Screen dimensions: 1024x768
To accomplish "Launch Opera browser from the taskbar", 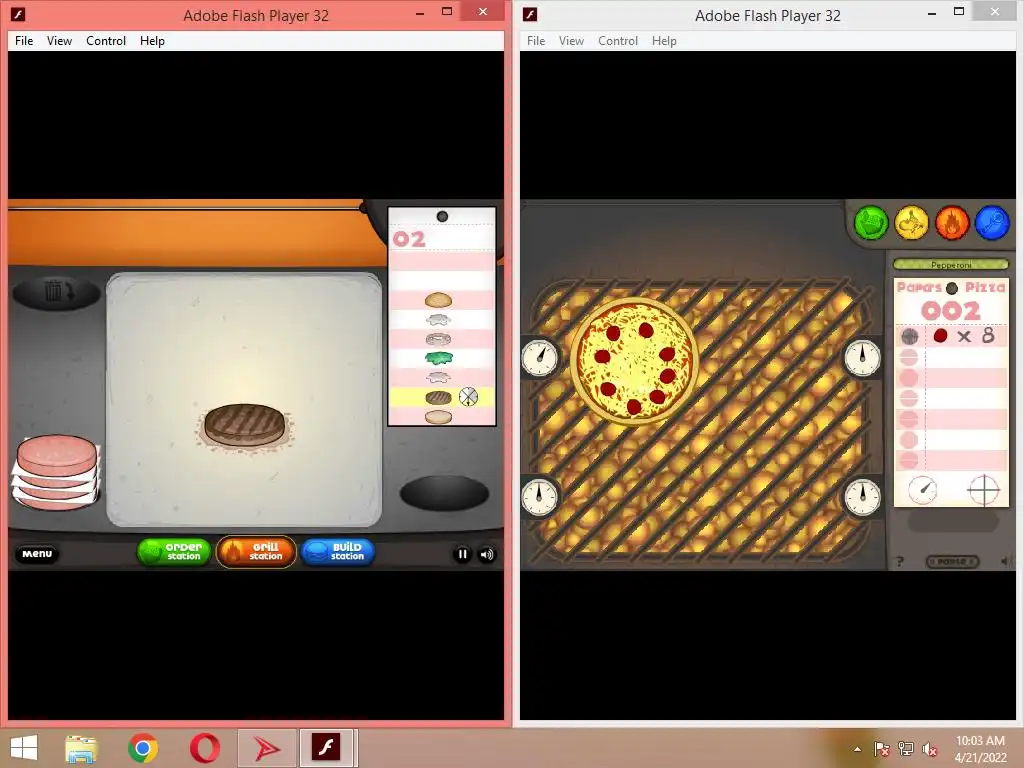I will click(204, 748).
